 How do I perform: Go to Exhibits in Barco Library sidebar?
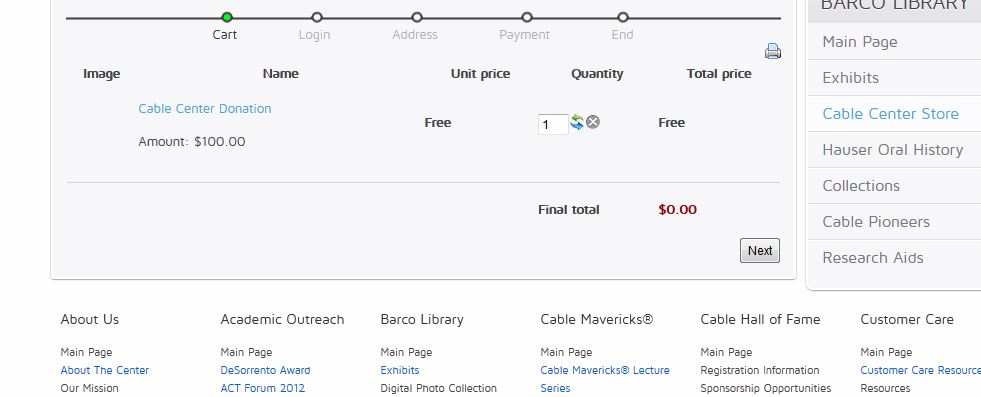(850, 78)
